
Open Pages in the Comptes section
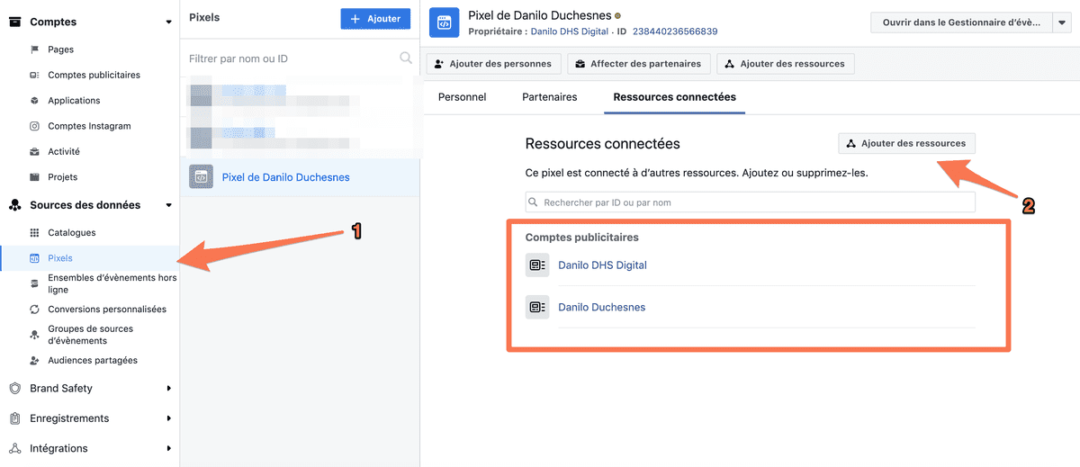61,49
